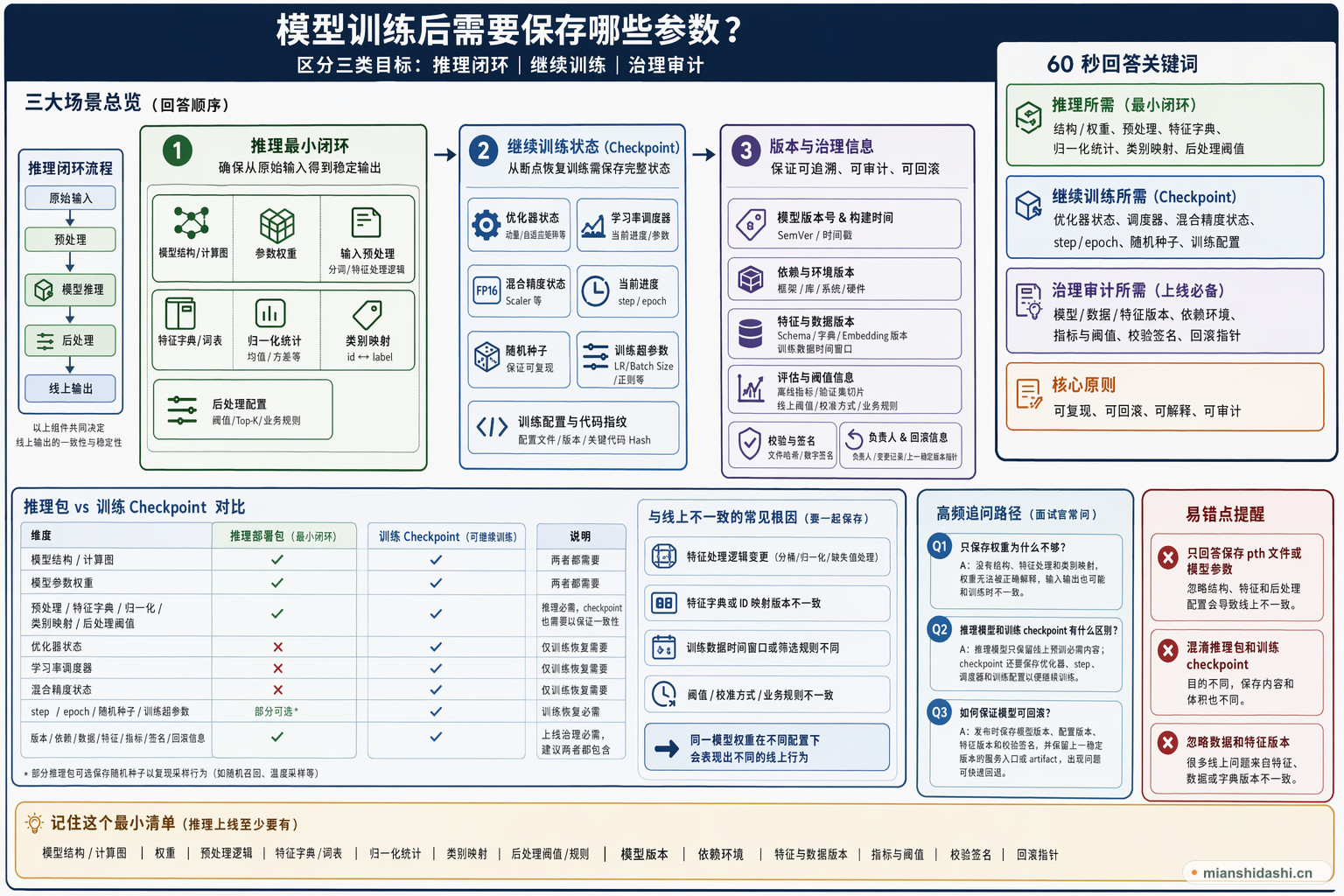Select the 优化器状态 gear icon

[x=486, y=225]
